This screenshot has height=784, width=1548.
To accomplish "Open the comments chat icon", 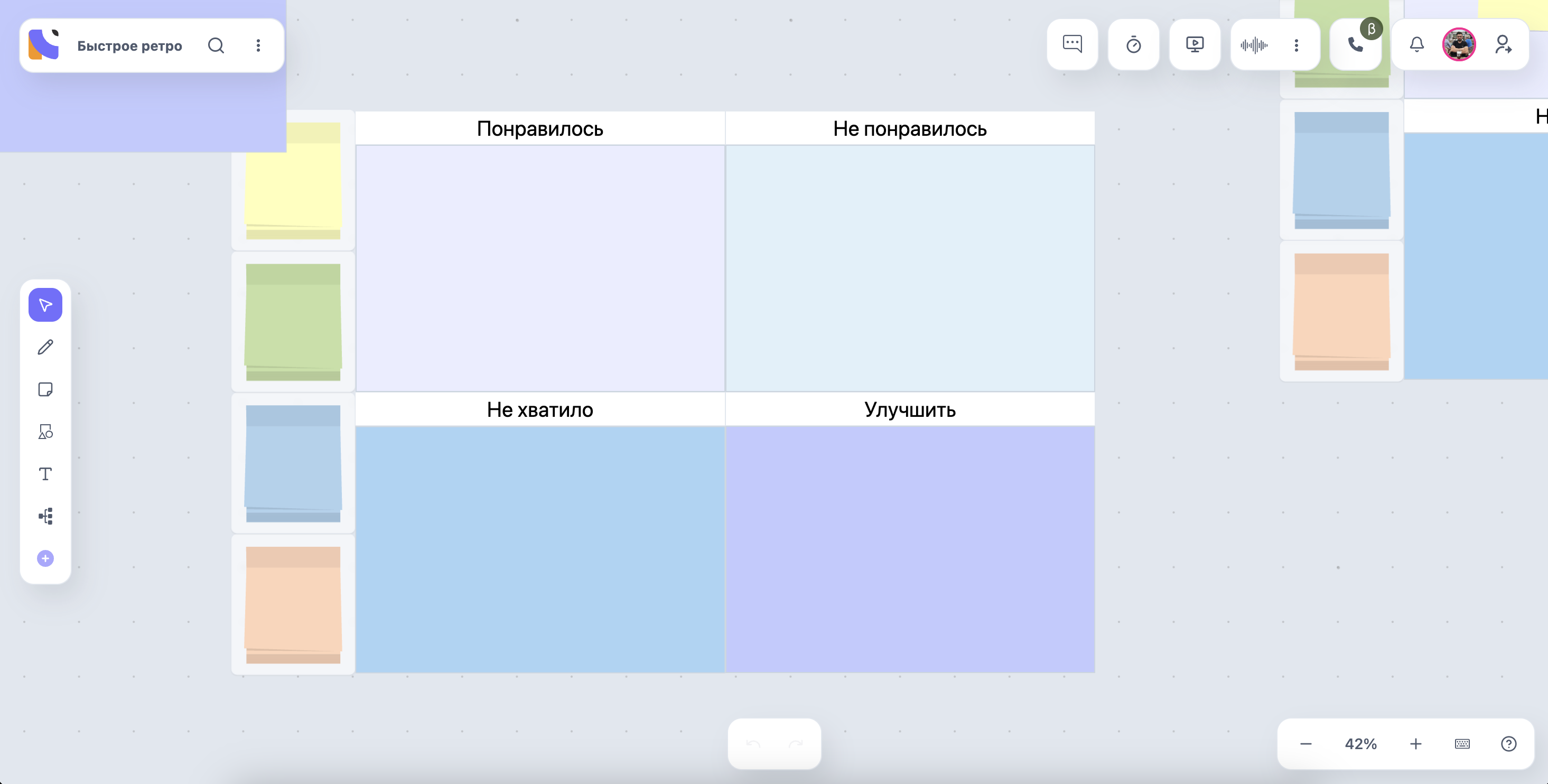I will click(1073, 44).
